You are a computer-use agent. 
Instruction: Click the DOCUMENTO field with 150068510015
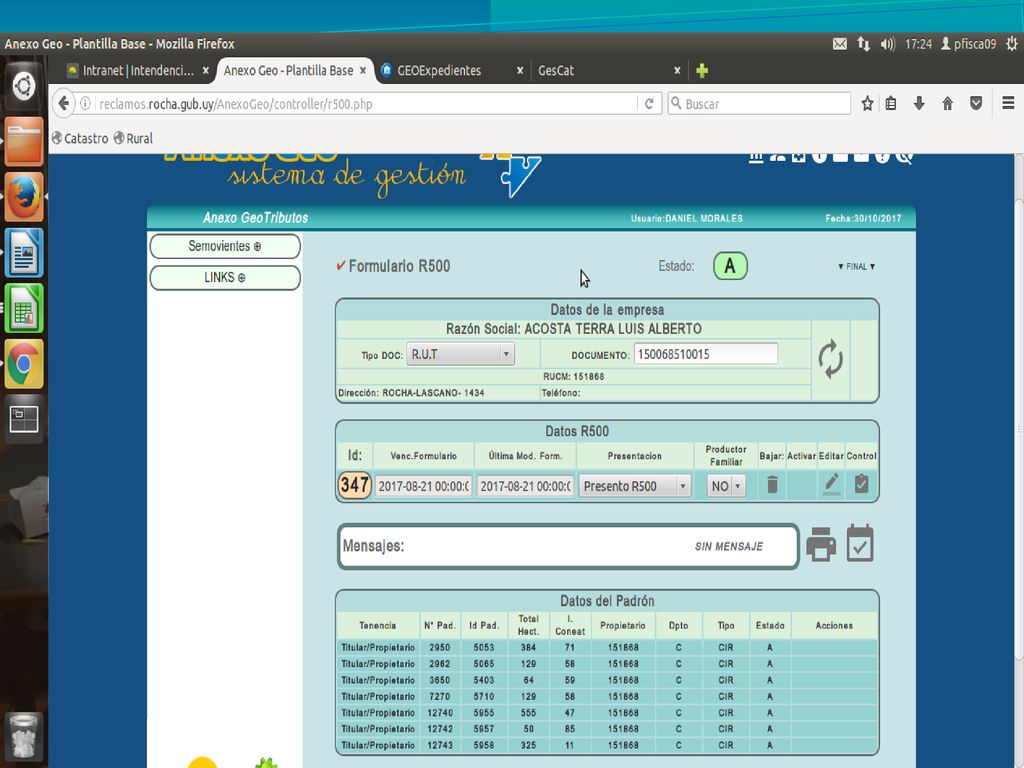coord(706,354)
